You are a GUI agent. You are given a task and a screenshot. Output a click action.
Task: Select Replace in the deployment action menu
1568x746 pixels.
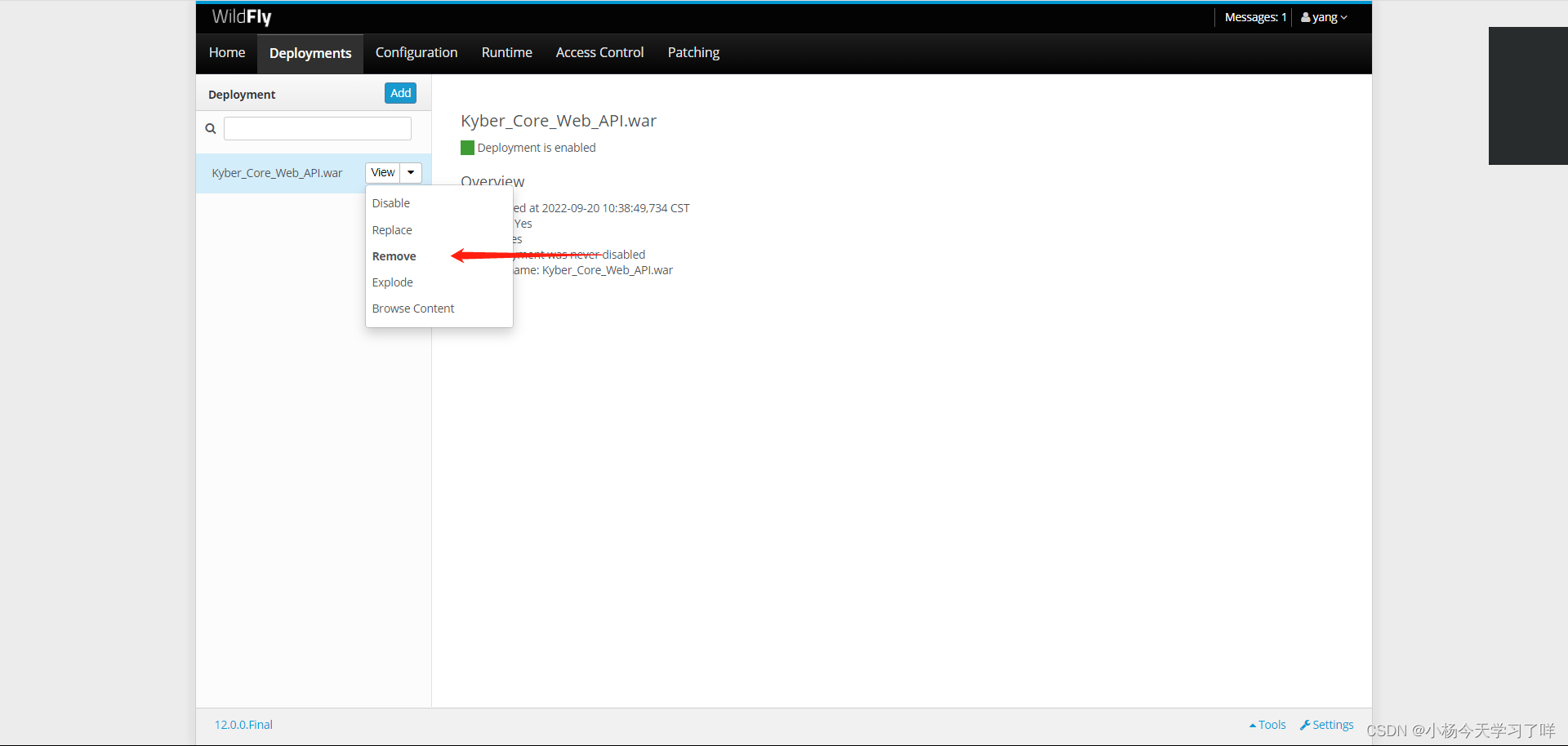[x=392, y=229]
